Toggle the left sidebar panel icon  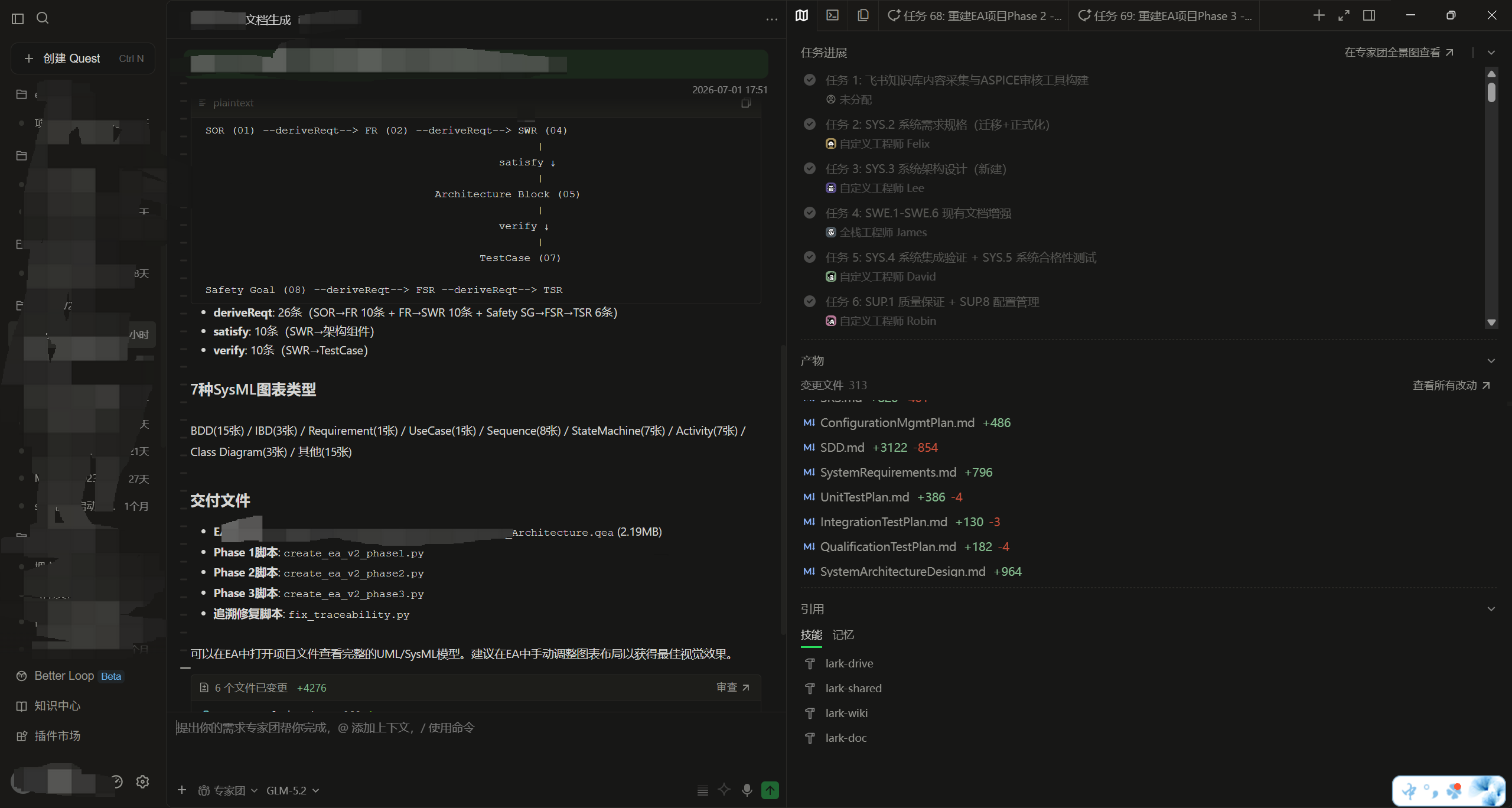click(18, 18)
